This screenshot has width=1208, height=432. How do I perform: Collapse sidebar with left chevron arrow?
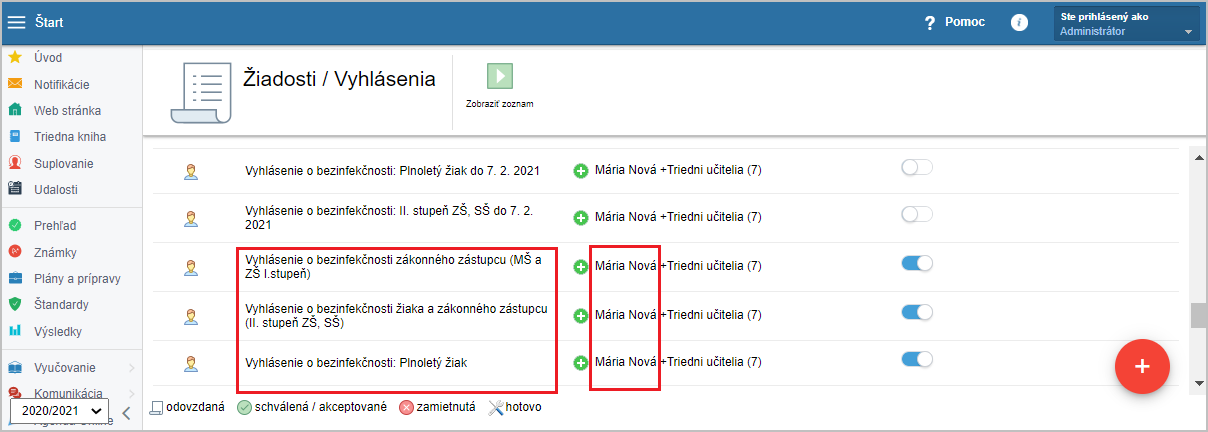127,412
